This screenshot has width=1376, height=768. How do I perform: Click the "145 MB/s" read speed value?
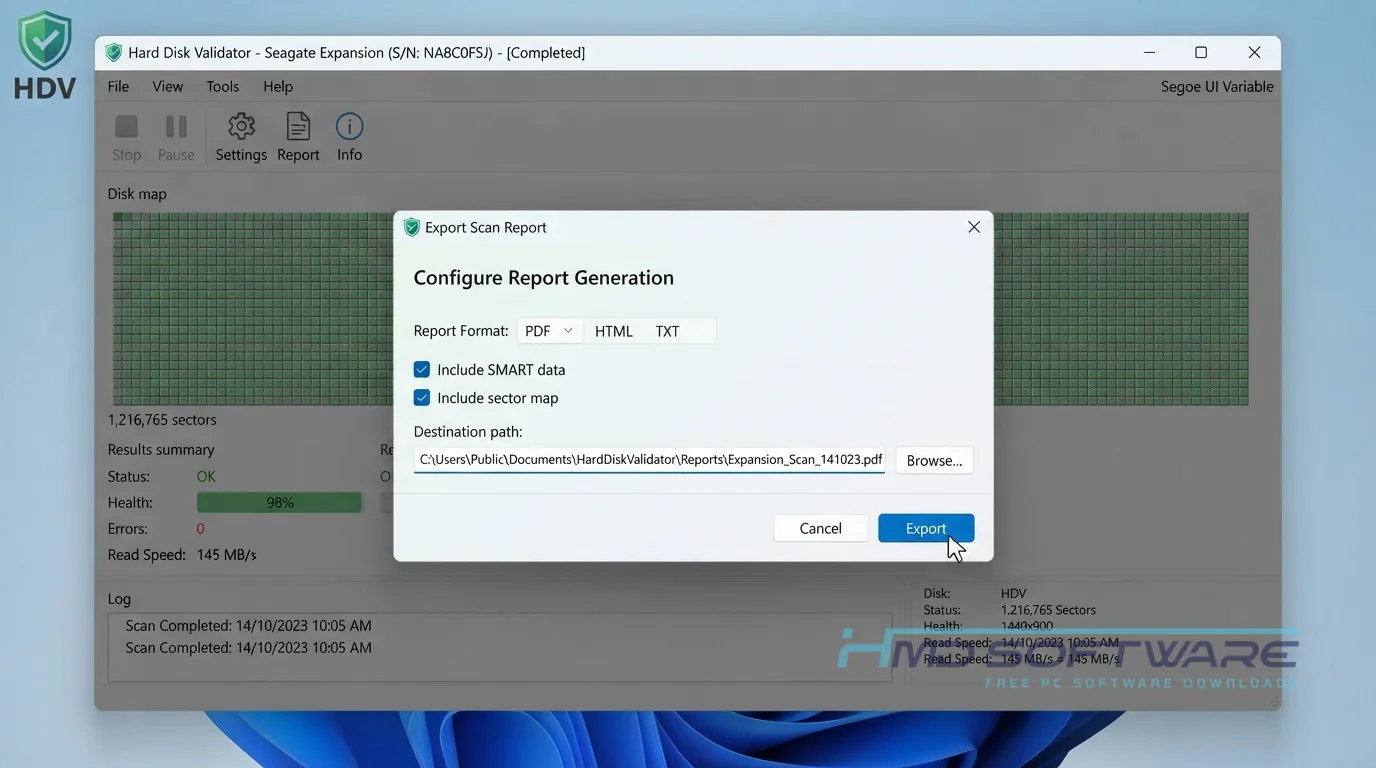227,555
